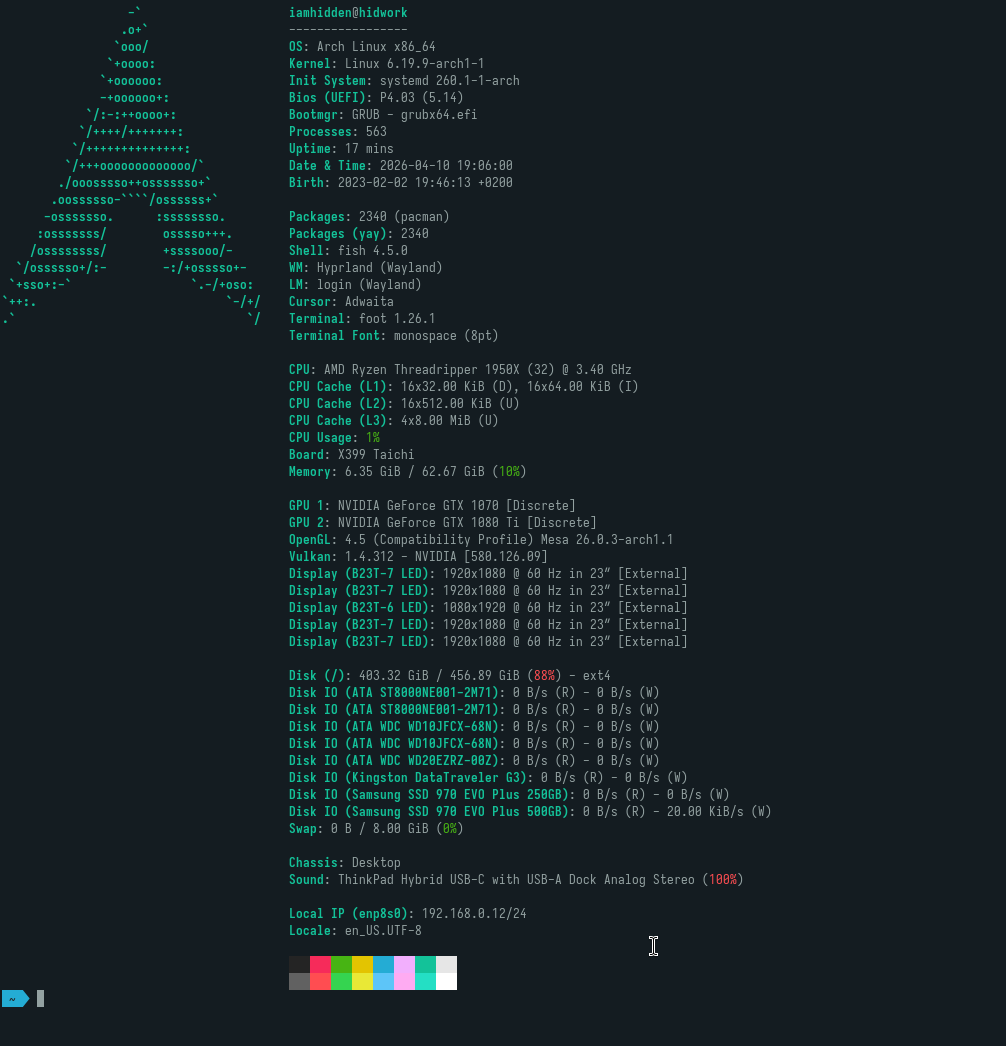Click the GPU 2 GTX 1080 Ti line
This screenshot has height=1046, width=1006.
(442, 523)
